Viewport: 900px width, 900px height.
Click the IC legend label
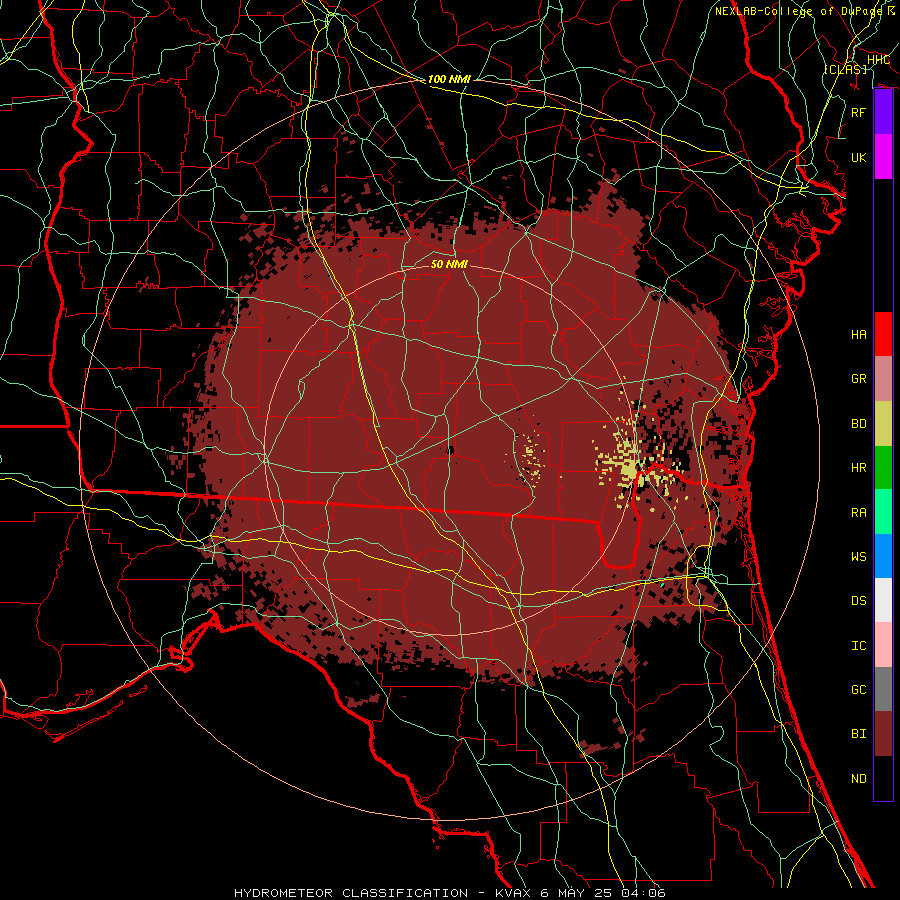(859, 646)
